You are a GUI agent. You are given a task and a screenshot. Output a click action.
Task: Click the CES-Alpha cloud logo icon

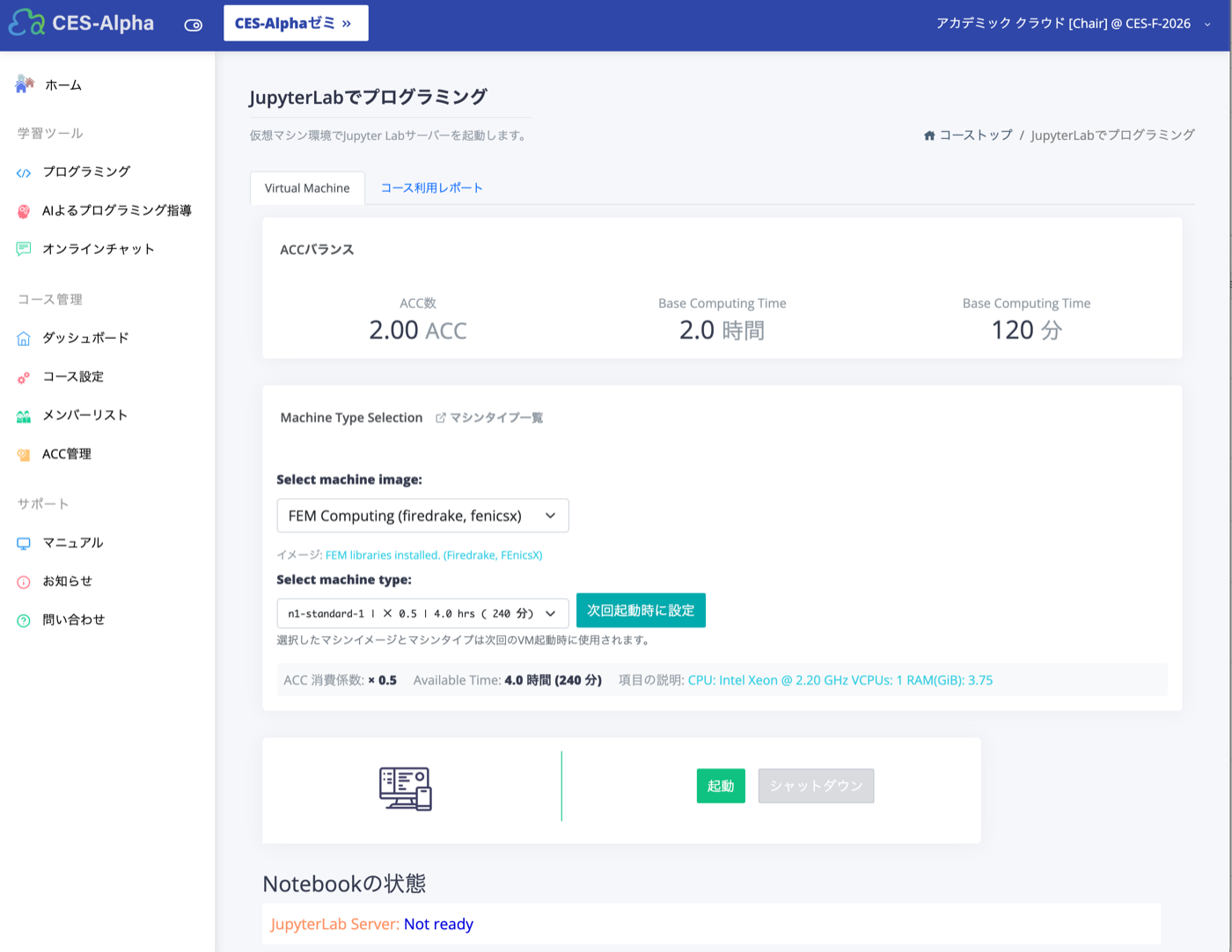pos(26,23)
